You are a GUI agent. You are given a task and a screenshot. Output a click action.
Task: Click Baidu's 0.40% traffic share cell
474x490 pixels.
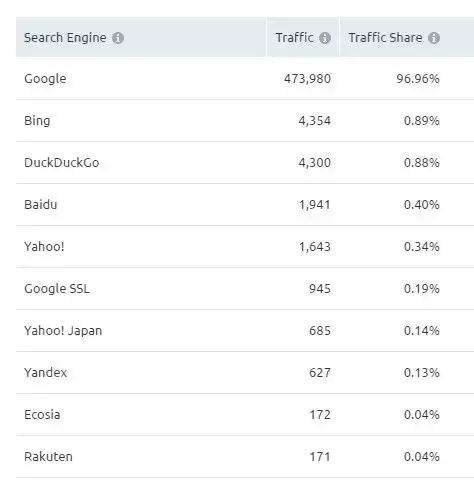tap(422, 205)
